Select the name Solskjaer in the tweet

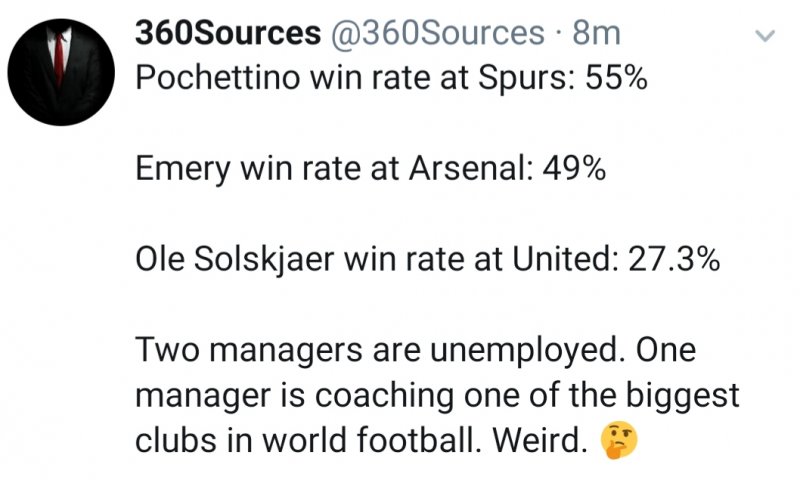264,260
